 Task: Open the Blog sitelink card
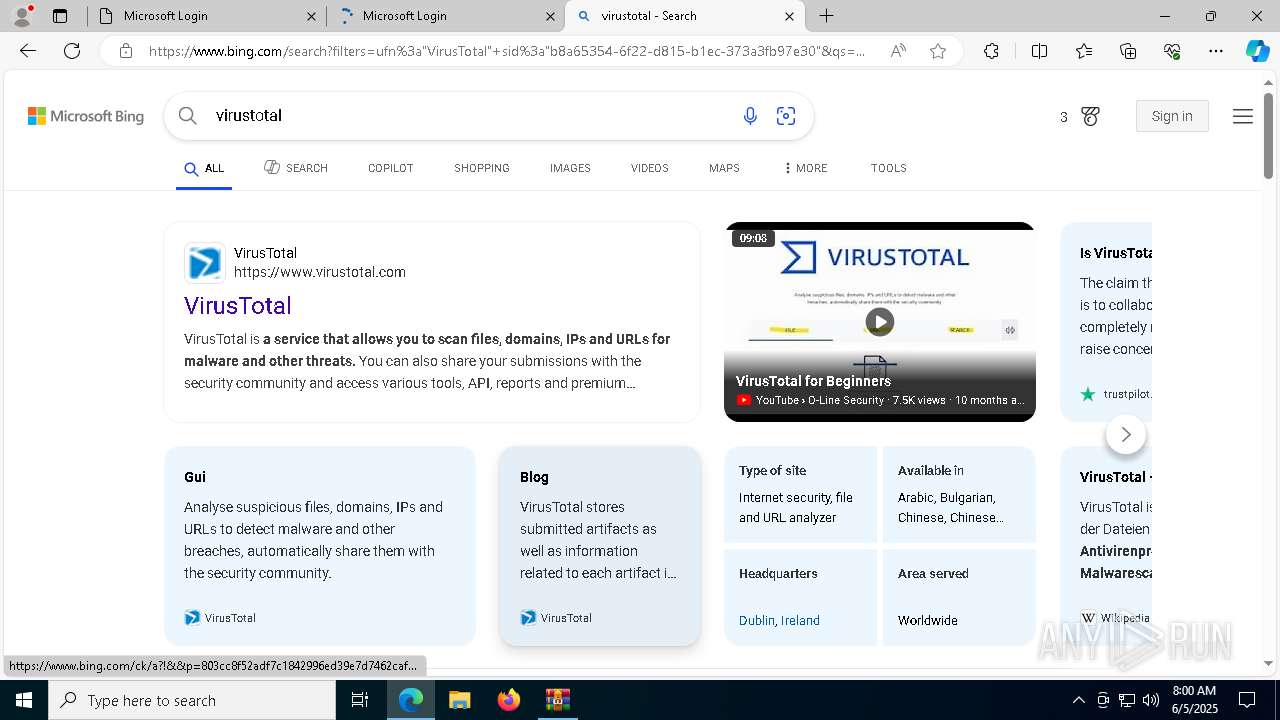click(600, 546)
